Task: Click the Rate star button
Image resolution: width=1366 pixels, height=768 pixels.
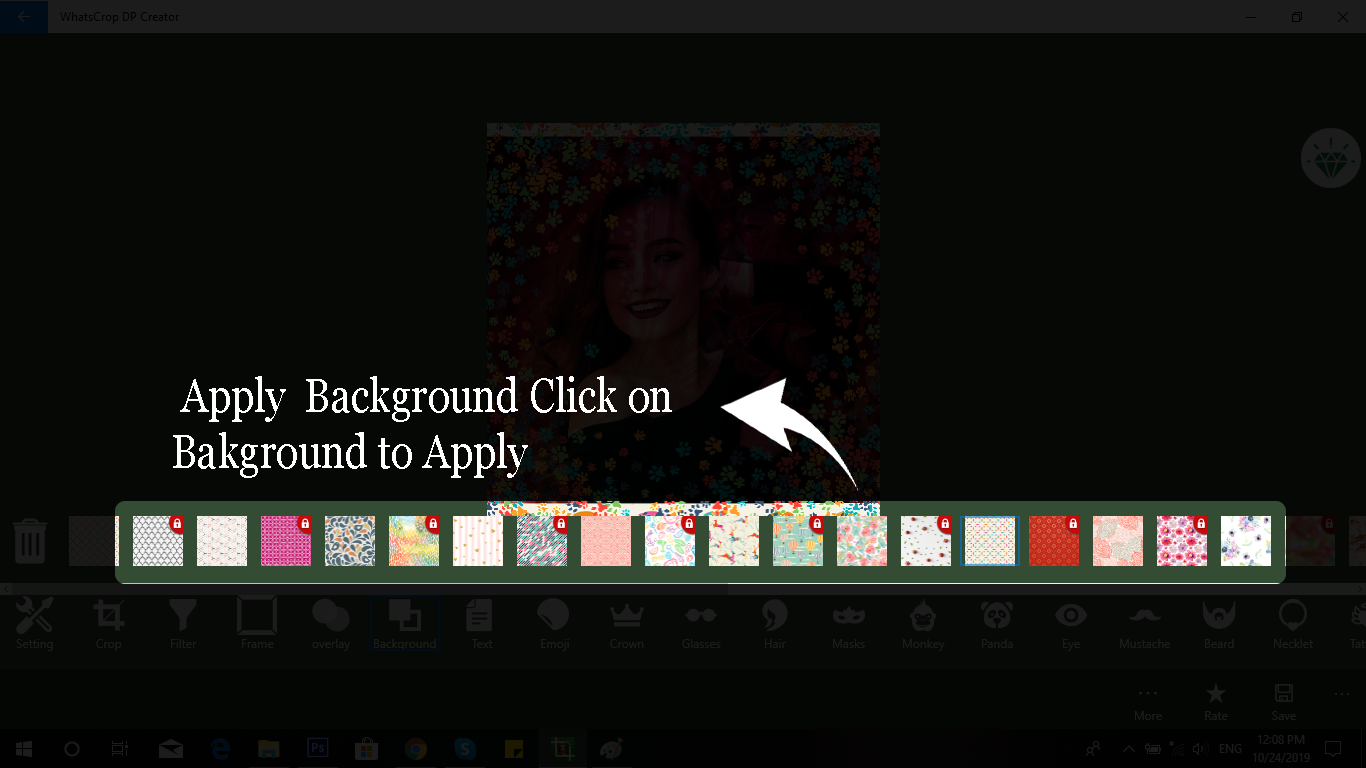Action: point(1216,702)
